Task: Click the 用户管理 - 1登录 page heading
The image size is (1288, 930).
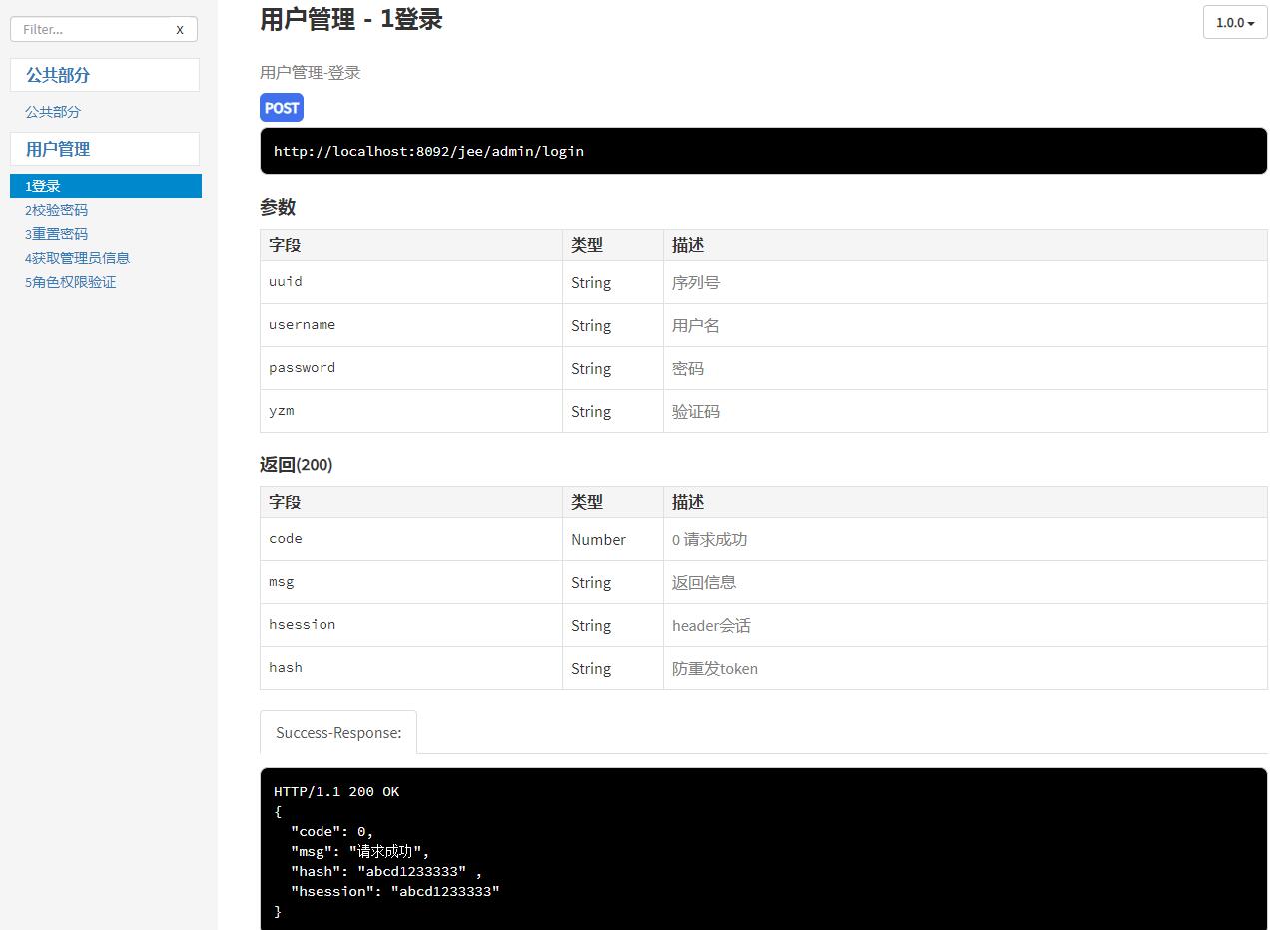Action: tap(350, 19)
